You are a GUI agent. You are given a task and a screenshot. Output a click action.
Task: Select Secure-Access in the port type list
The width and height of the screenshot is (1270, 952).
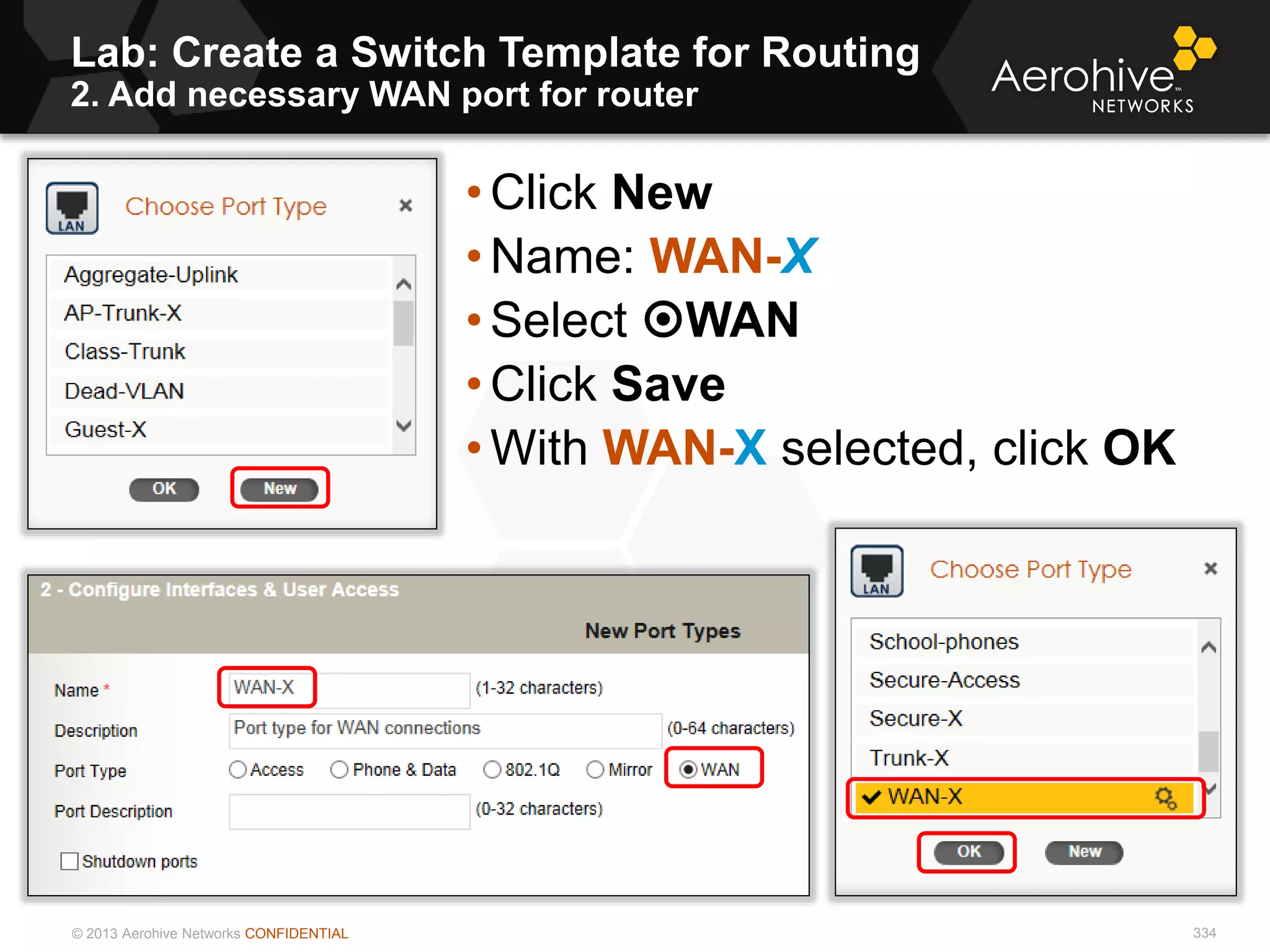pos(1024,680)
